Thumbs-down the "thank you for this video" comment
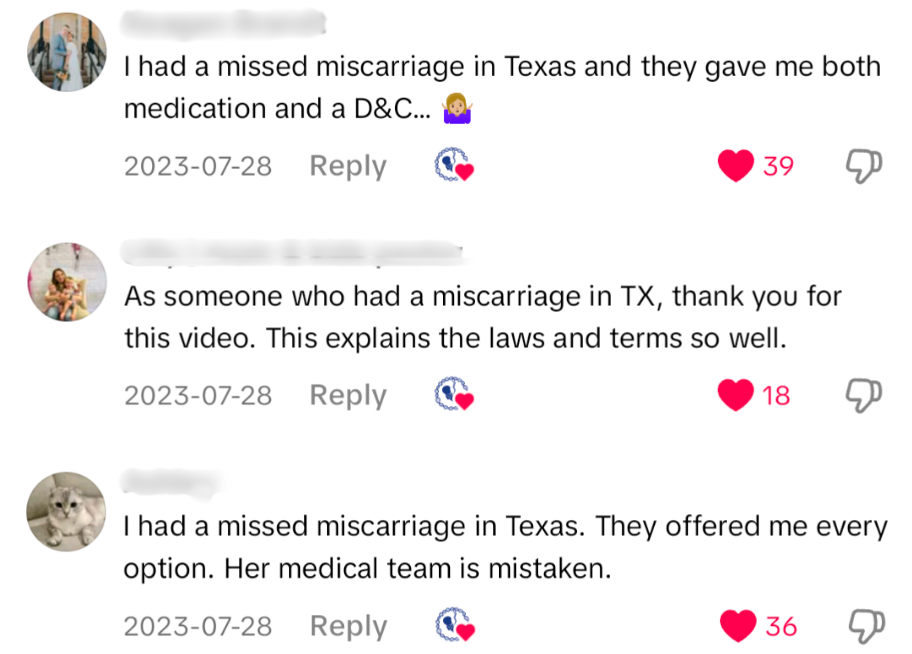912x654 pixels. [x=864, y=396]
